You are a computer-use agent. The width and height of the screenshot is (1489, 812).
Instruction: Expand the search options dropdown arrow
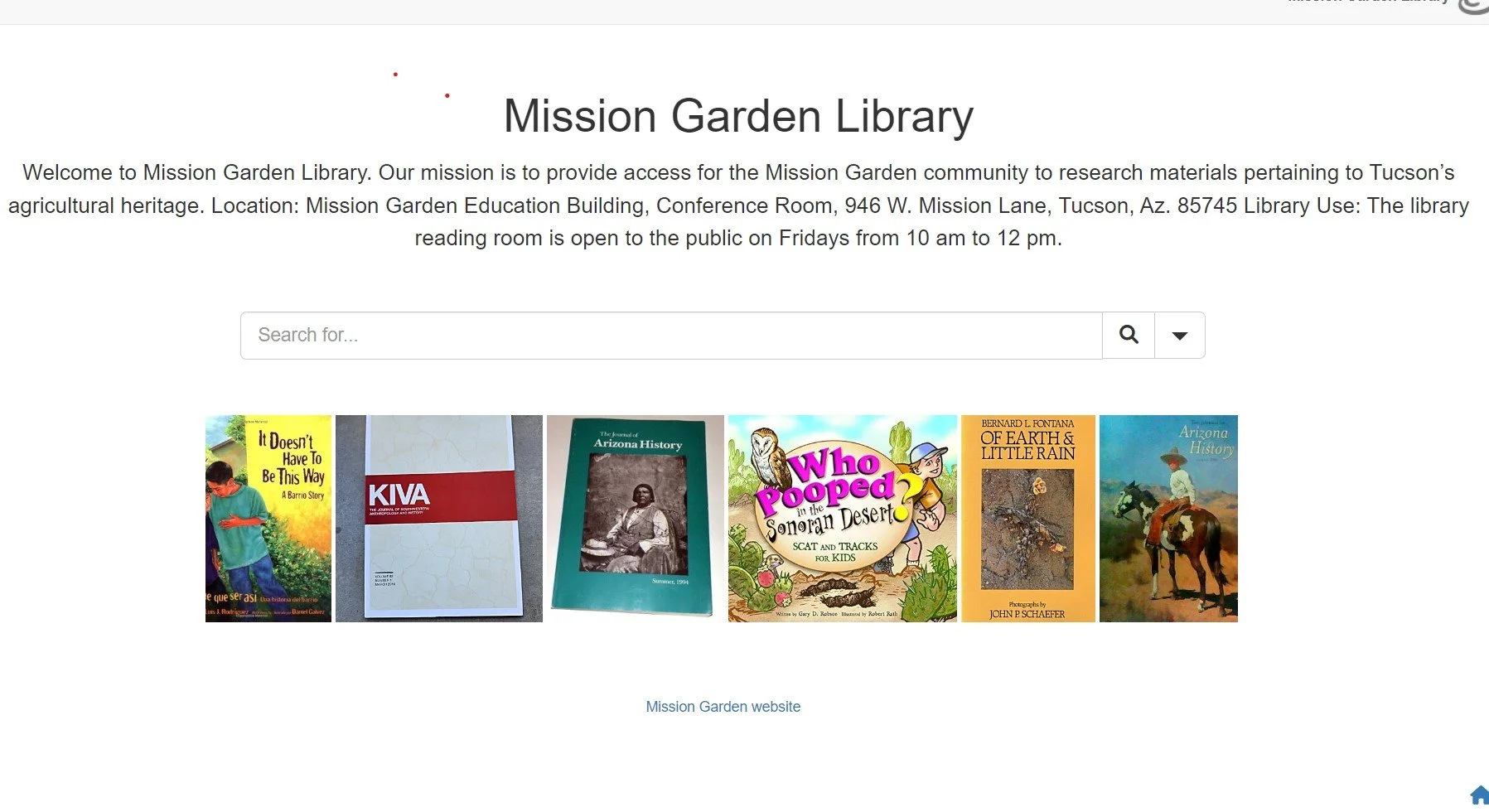click(1179, 335)
